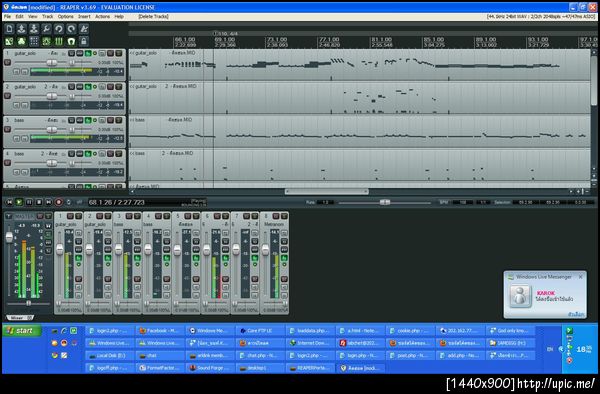
Task: Open the View menu
Action: [x=33, y=16]
